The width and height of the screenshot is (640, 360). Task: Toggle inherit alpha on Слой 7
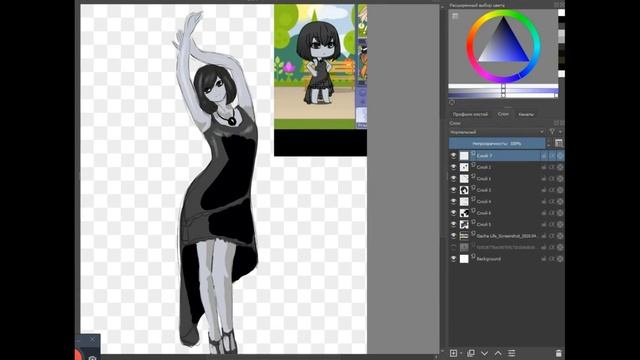pos(552,156)
